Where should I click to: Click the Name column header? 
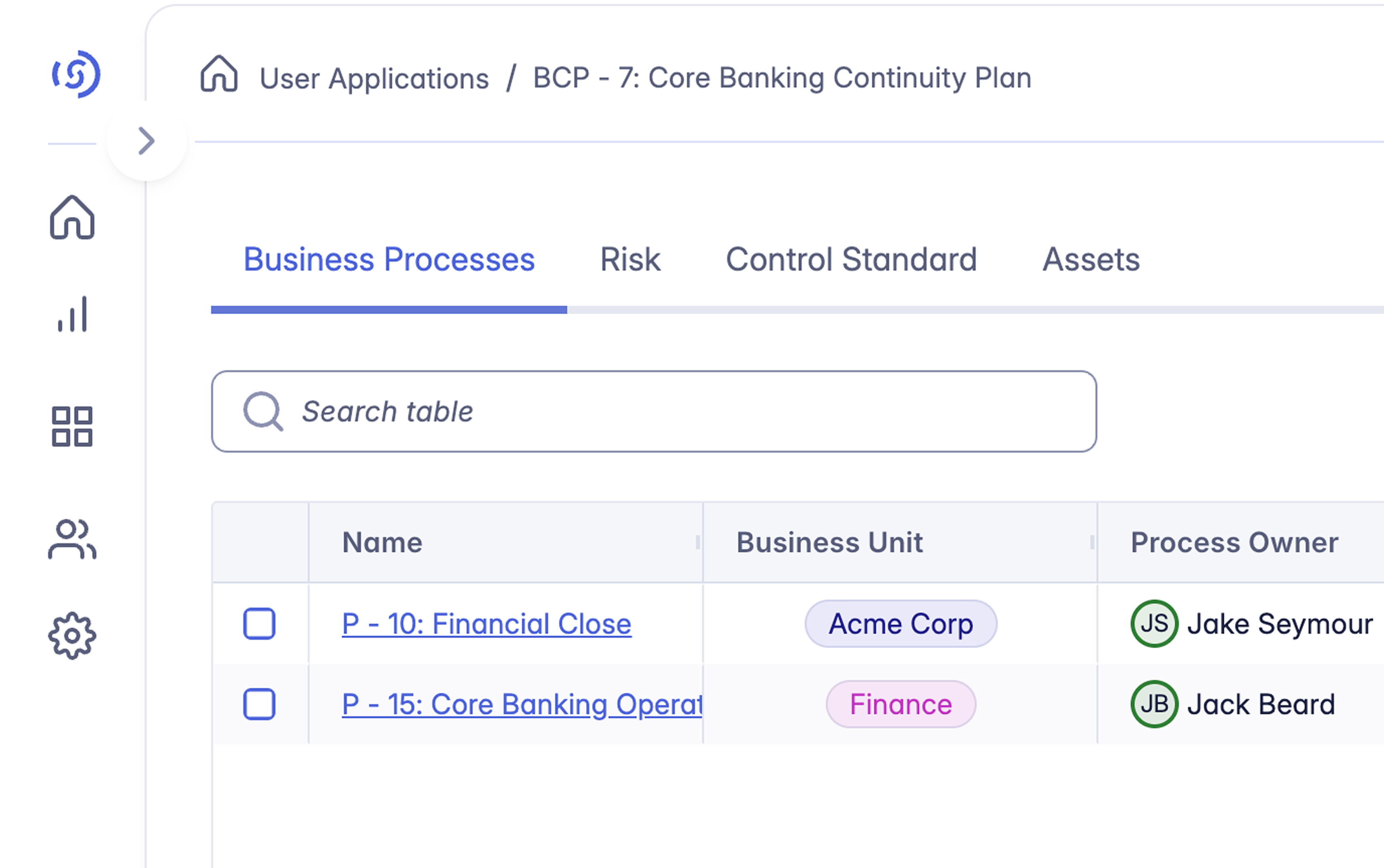(382, 542)
